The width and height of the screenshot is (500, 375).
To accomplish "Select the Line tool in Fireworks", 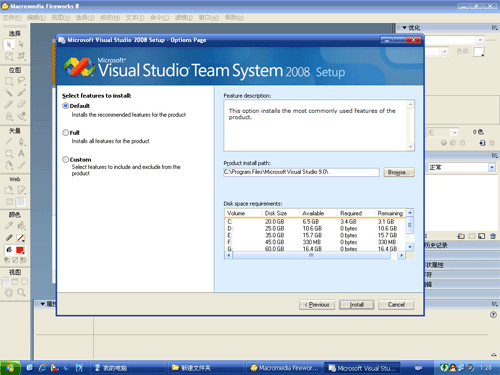I will pos(9,142).
